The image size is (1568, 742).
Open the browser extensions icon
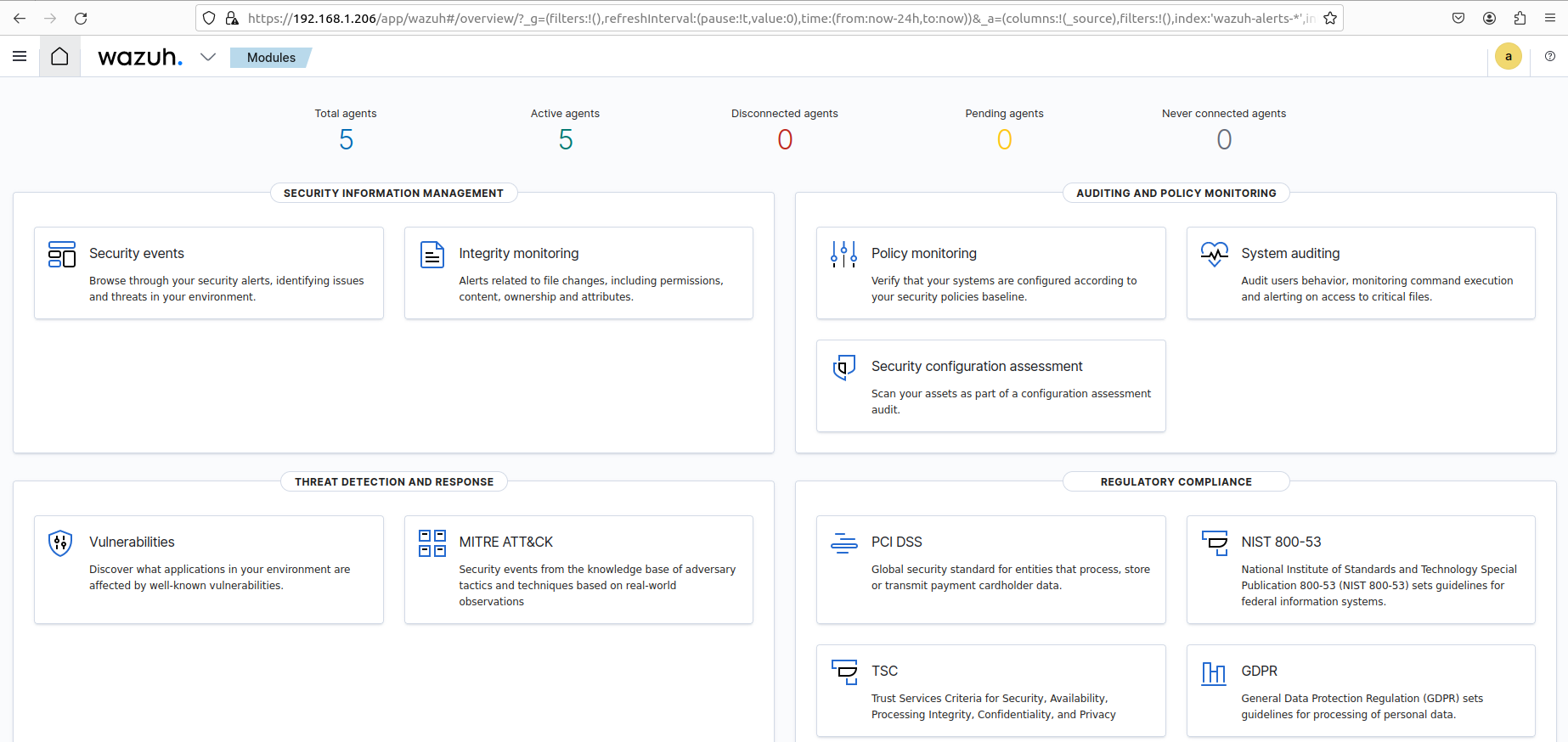pos(1520,18)
